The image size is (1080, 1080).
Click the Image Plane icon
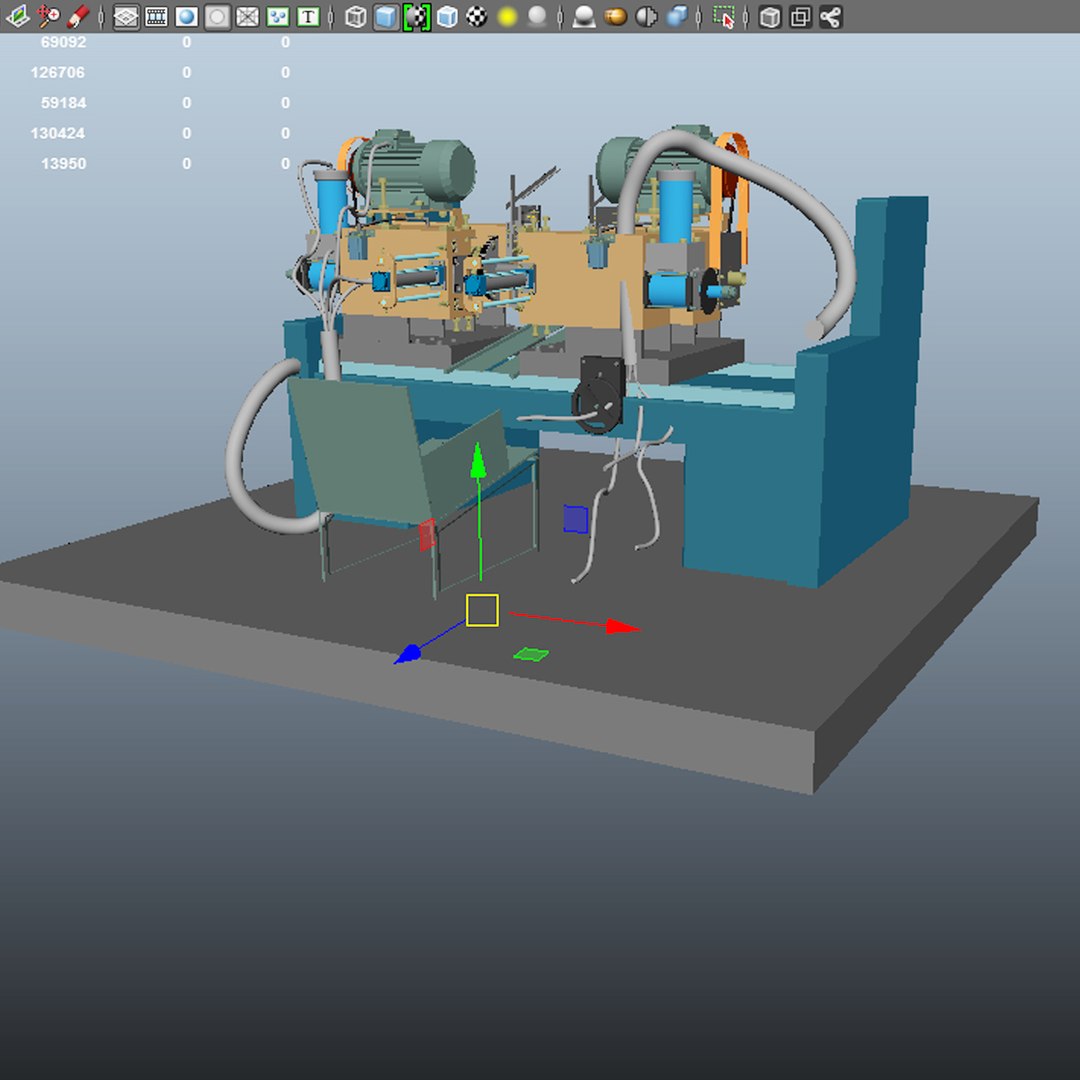17,17
